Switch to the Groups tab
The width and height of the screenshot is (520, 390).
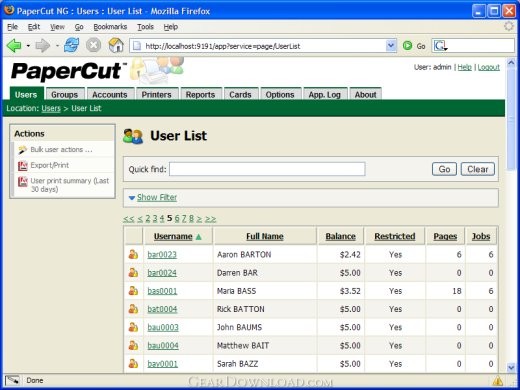tap(65, 94)
